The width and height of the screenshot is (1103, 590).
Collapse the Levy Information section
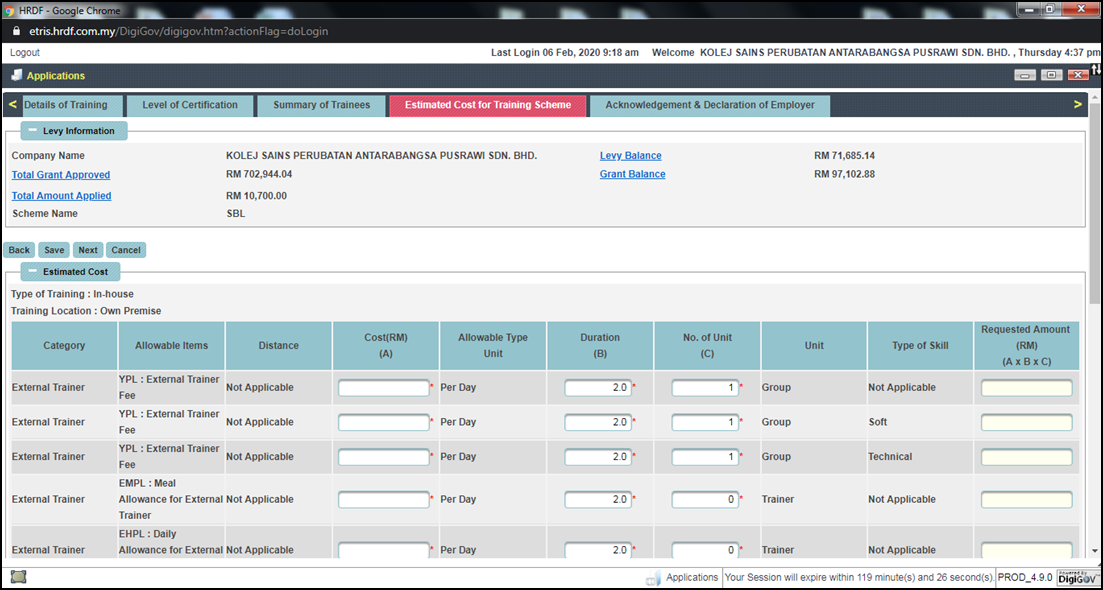click(32, 131)
